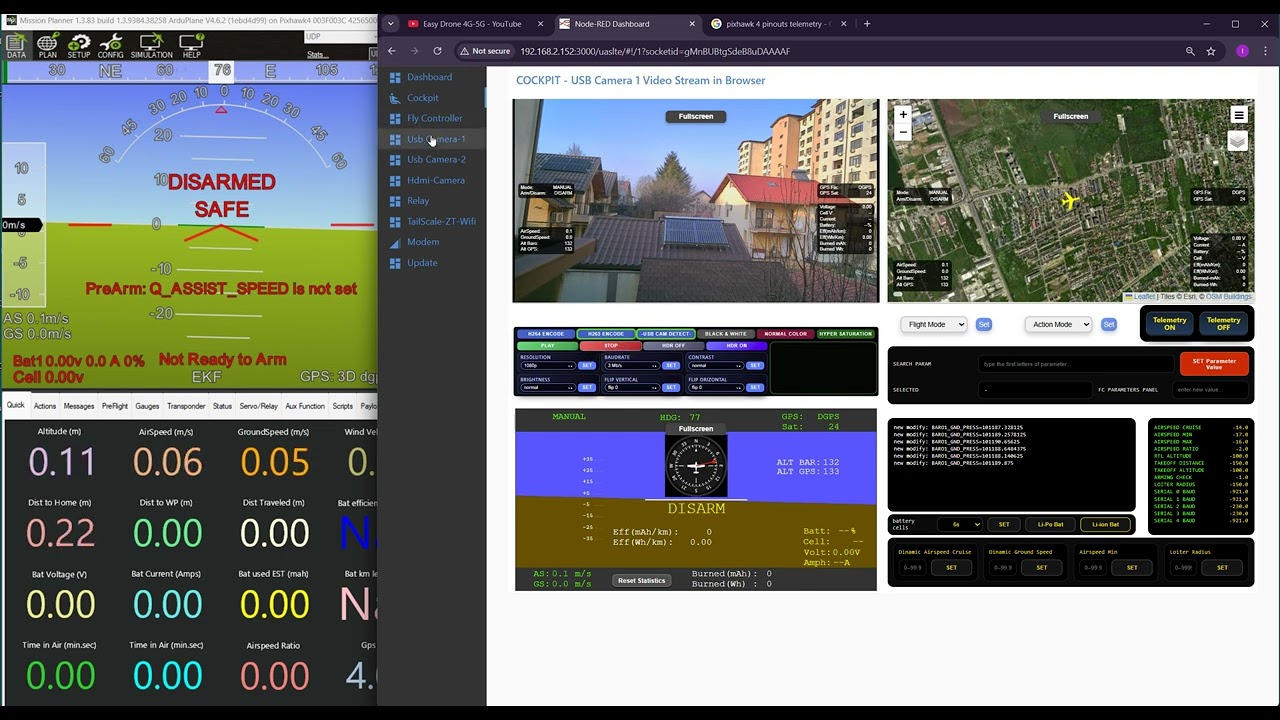
Task: Open the browser profile avatar
Action: pos(1243,51)
